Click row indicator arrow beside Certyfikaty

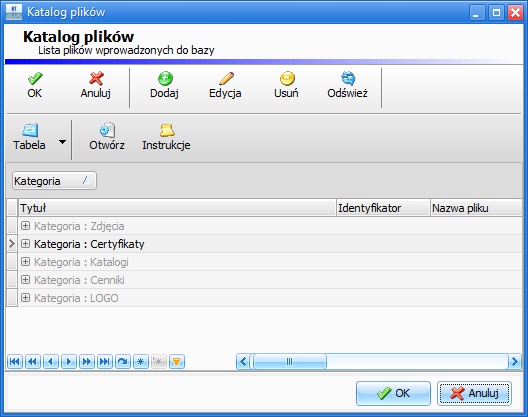pos(12,244)
